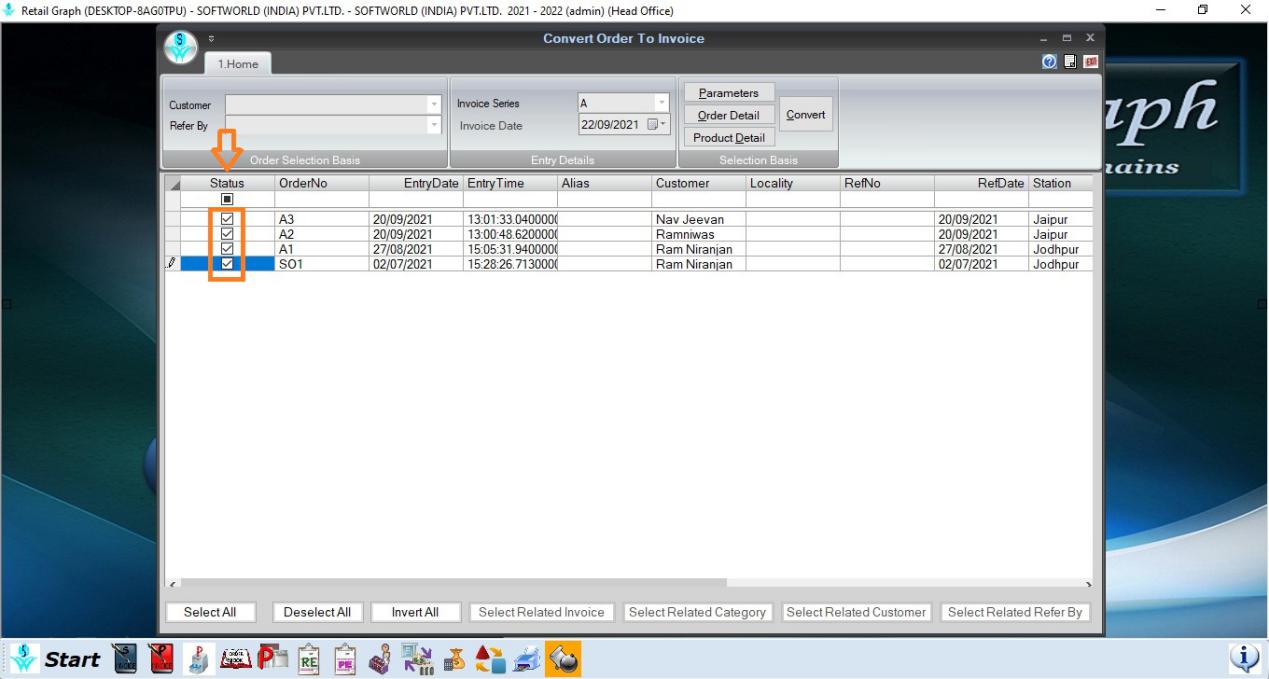Expand the Customer dropdown
The image size is (1269, 679).
pos(434,105)
